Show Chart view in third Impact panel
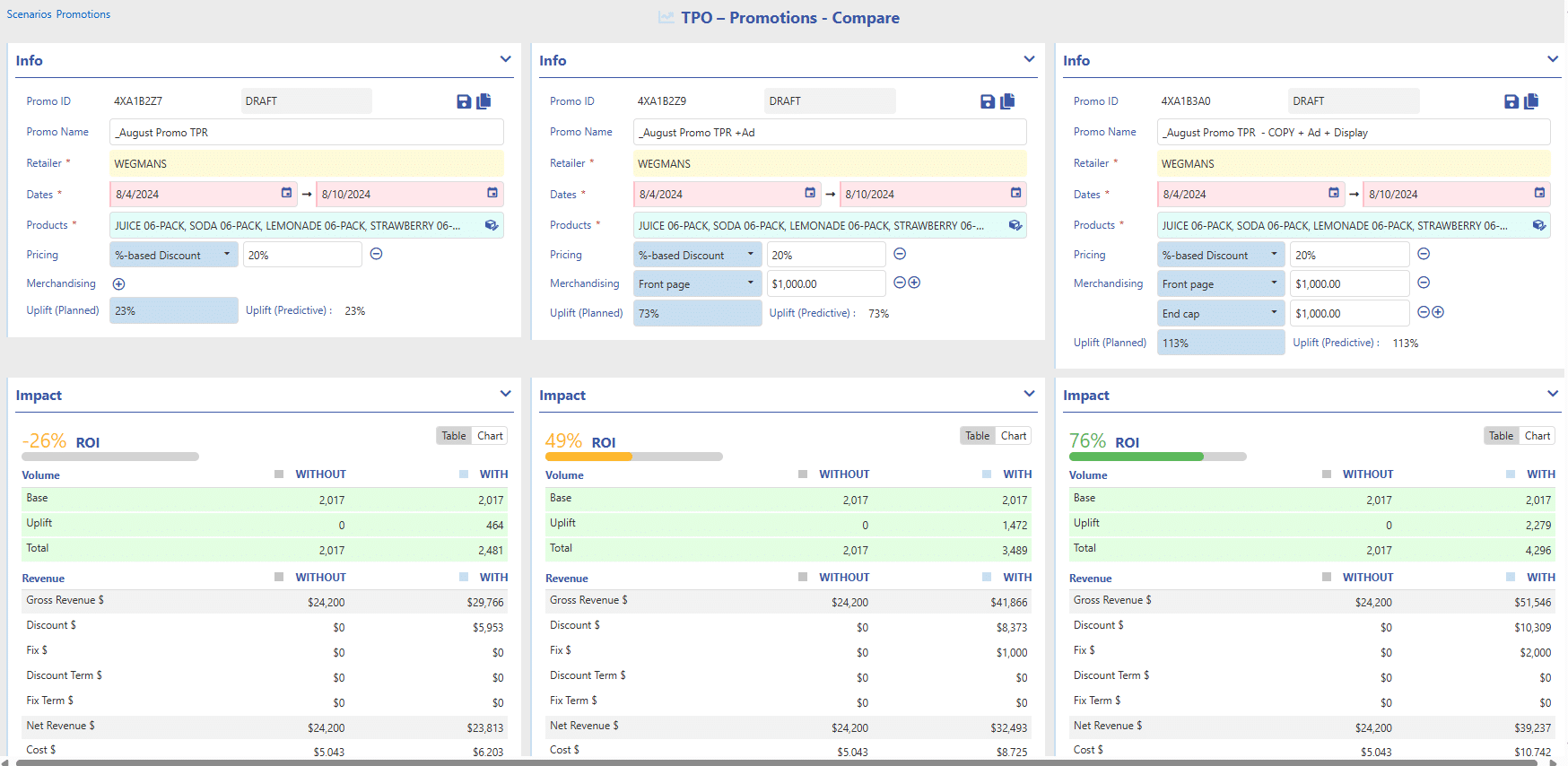Image resolution: width=1568 pixels, height=766 pixels. (x=1537, y=436)
